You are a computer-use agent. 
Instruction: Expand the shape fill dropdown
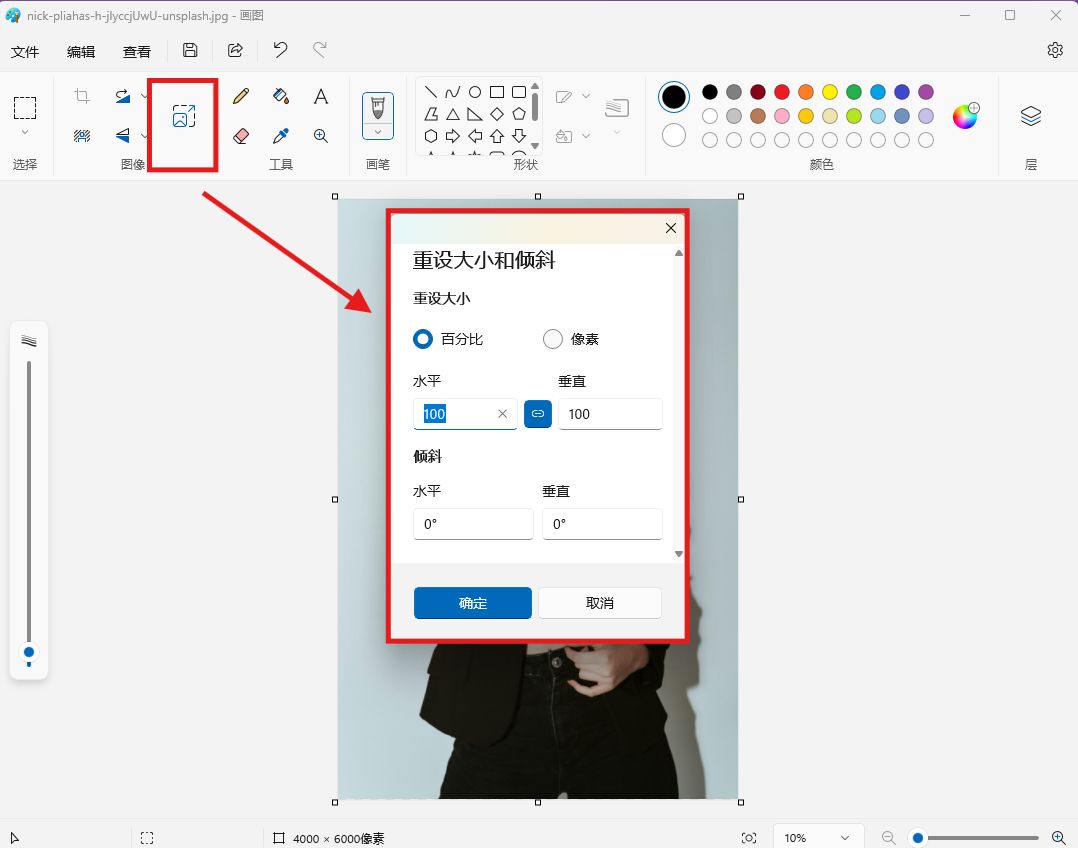tap(586, 136)
